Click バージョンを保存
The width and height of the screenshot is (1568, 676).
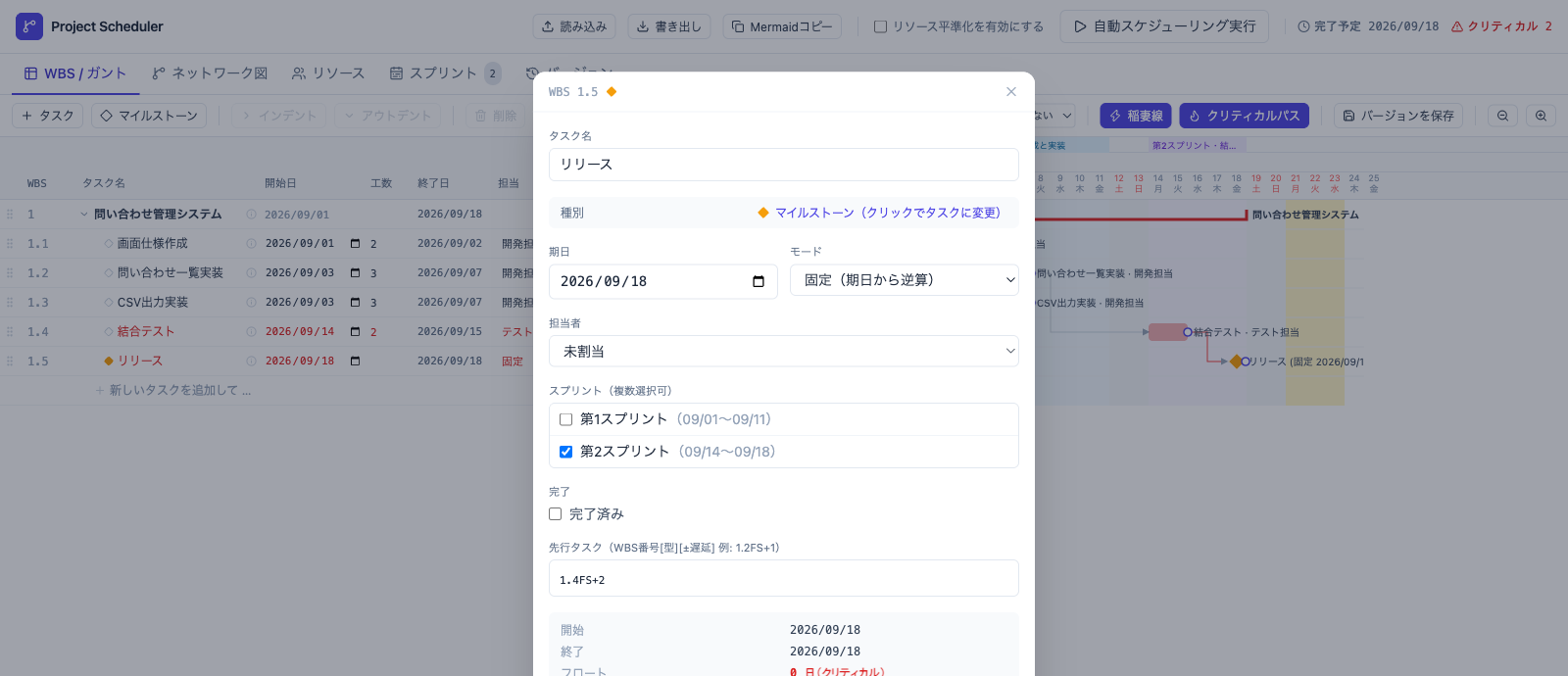[x=1398, y=116]
